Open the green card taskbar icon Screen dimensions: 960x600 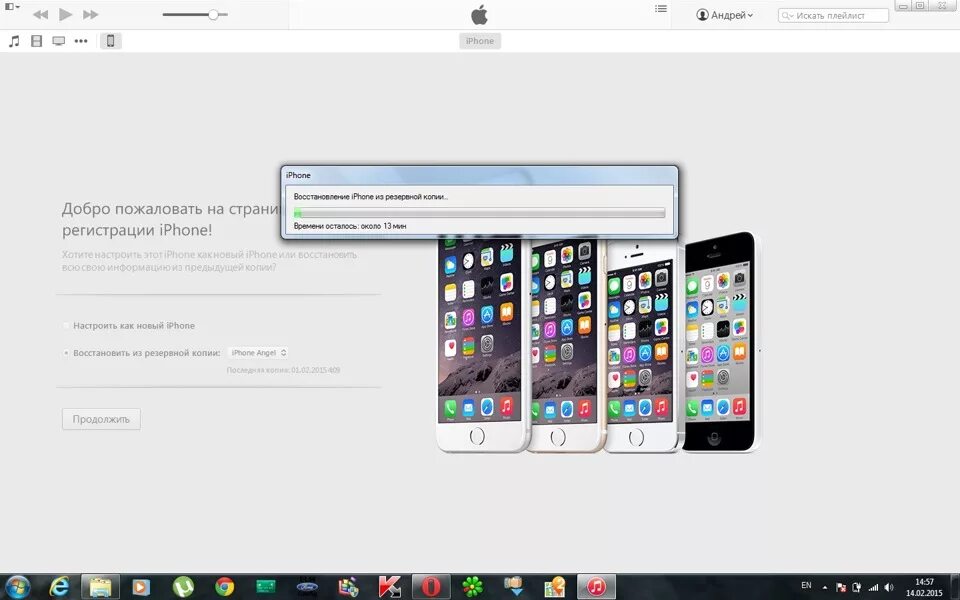point(266,587)
